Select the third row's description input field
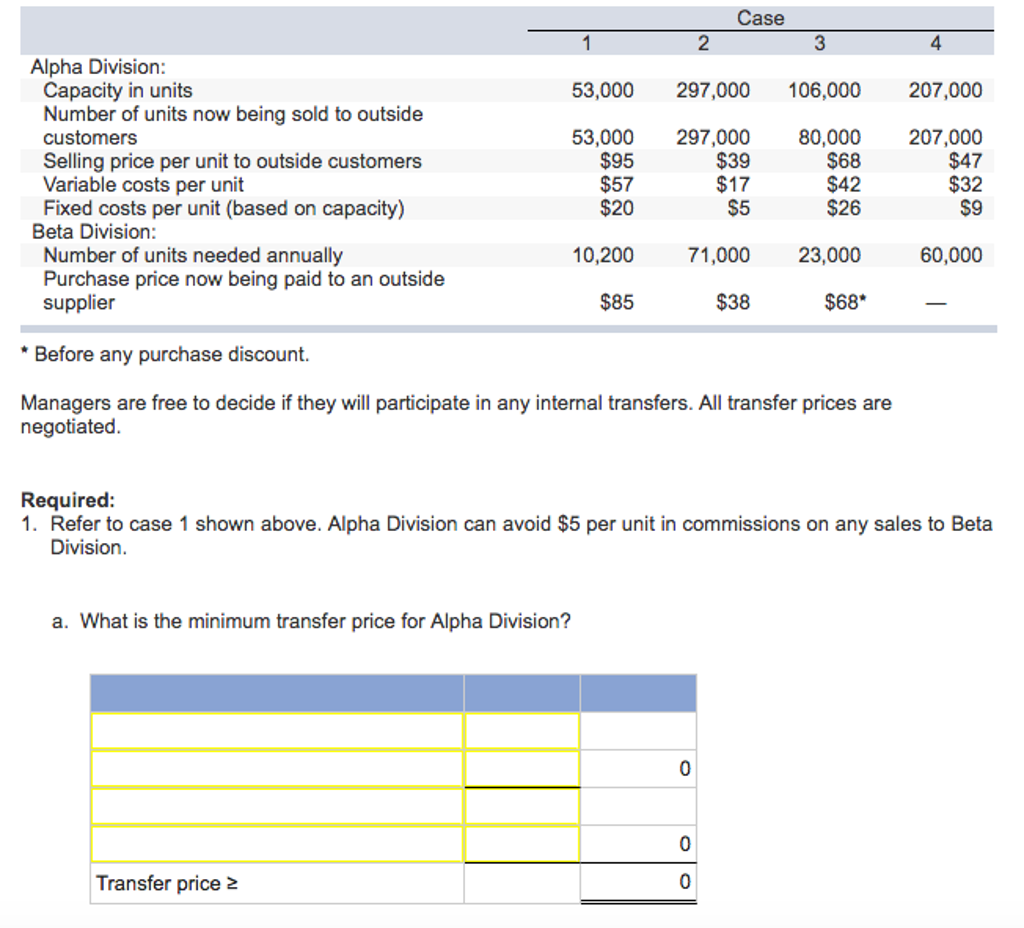Image resolution: width=1024 pixels, height=928 pixels. click(278, 807)
